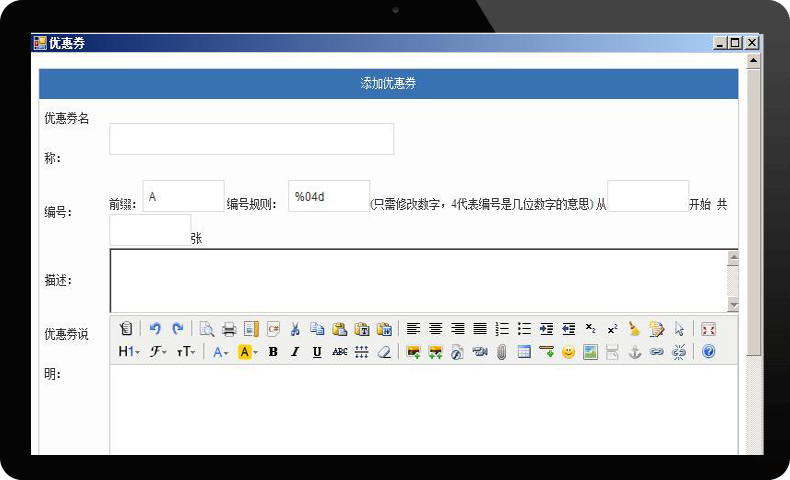Click the batch image upload icon
Screen dimensions: 790x480
pyautogui.click(x=435, y=352)
